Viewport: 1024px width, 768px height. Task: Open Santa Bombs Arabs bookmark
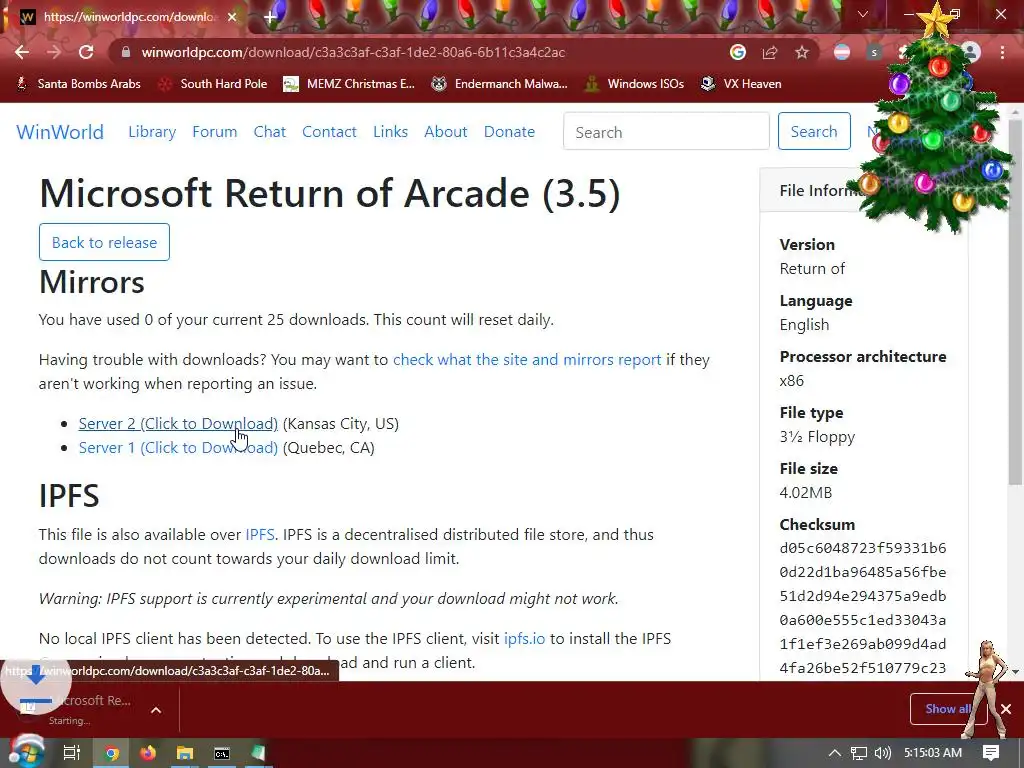pos(78,84)
